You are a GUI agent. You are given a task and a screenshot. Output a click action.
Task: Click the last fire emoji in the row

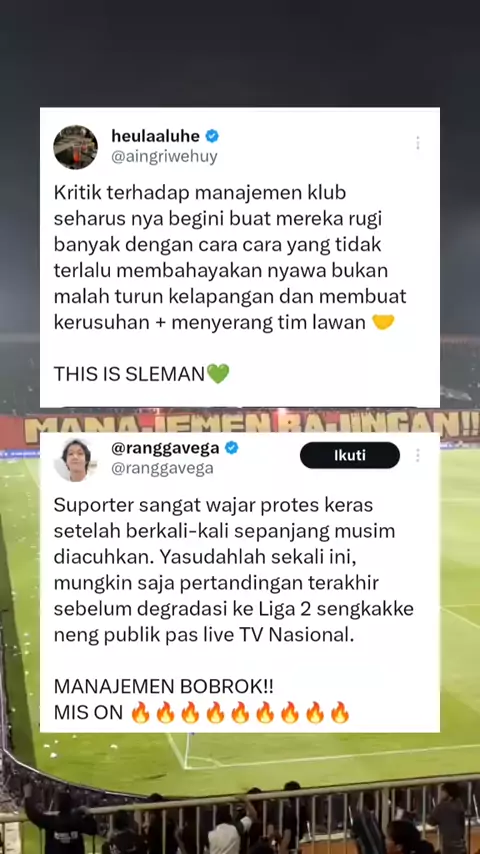coord(340,712)
